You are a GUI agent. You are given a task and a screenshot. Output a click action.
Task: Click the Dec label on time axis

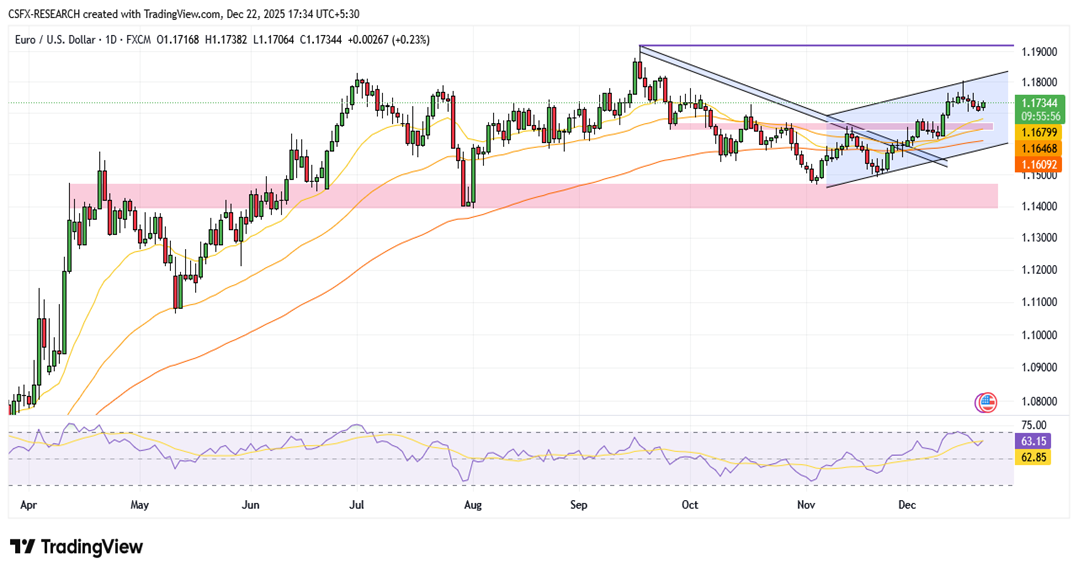[x=907, y=505]
